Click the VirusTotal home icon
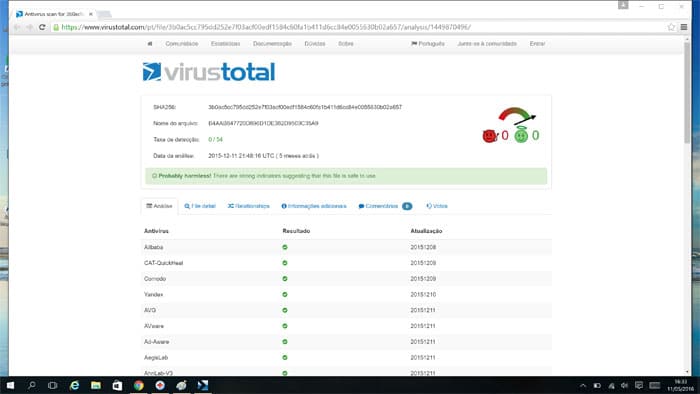 click(x=150, y=44)
